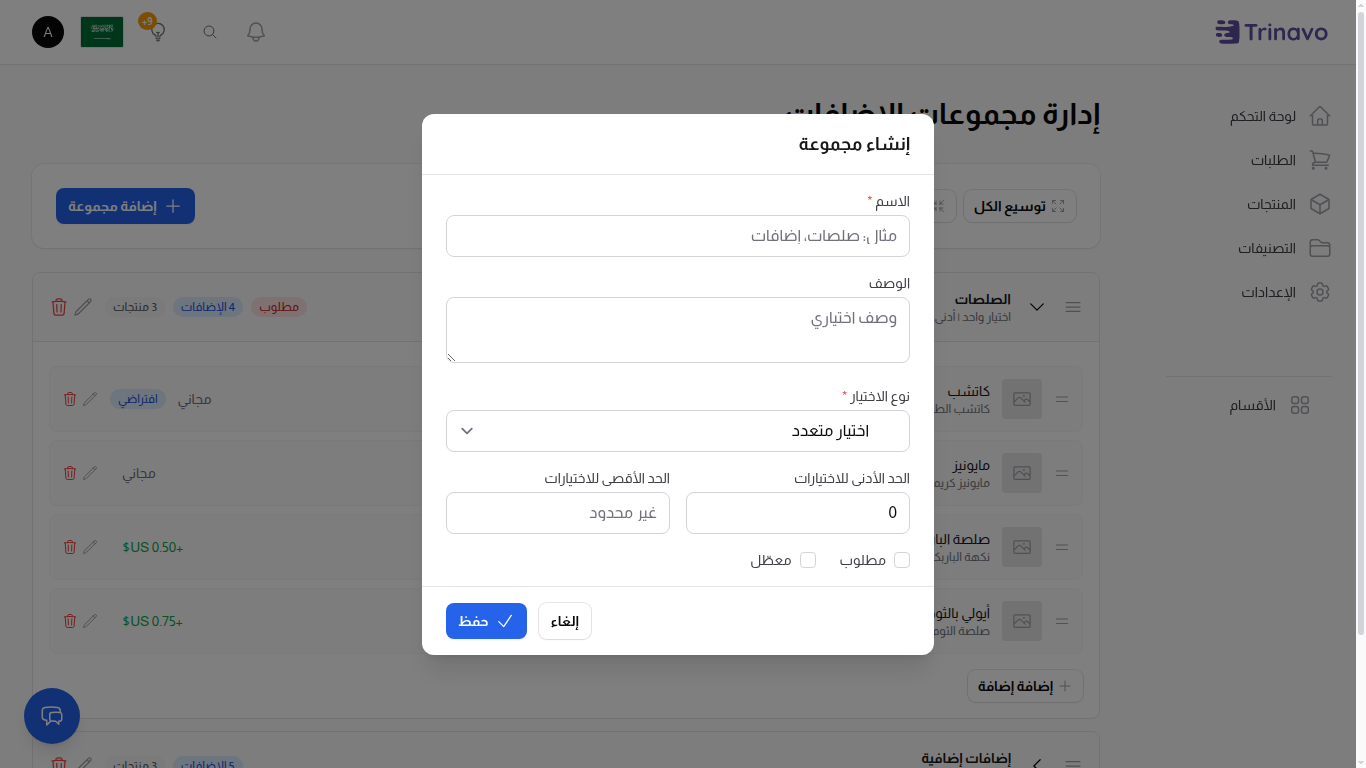Click the pencil edit icon for كاتشب item
This screenshot has height=768, width=1366.
point(90,398)
